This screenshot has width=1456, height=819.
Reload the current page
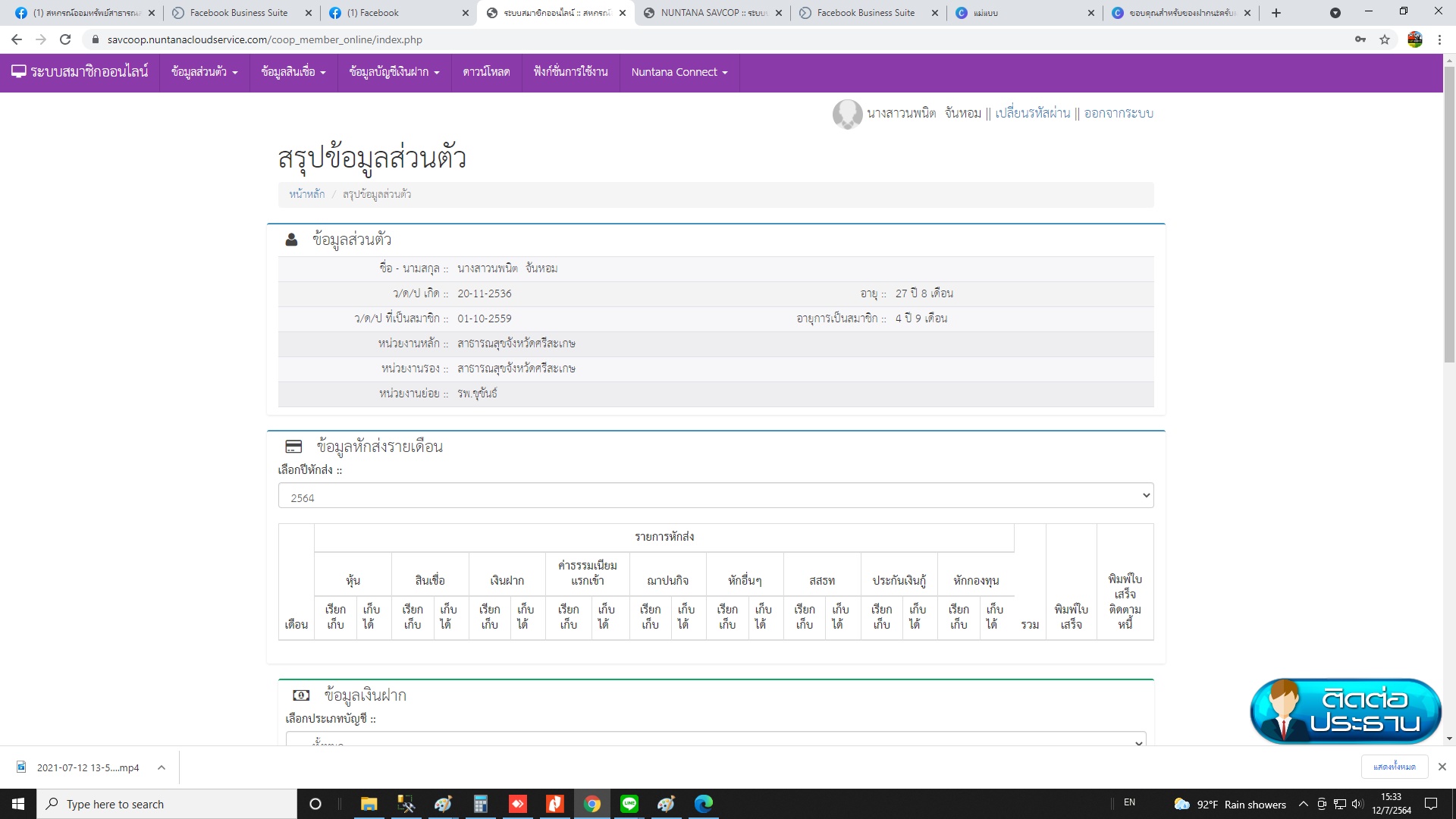65,39
